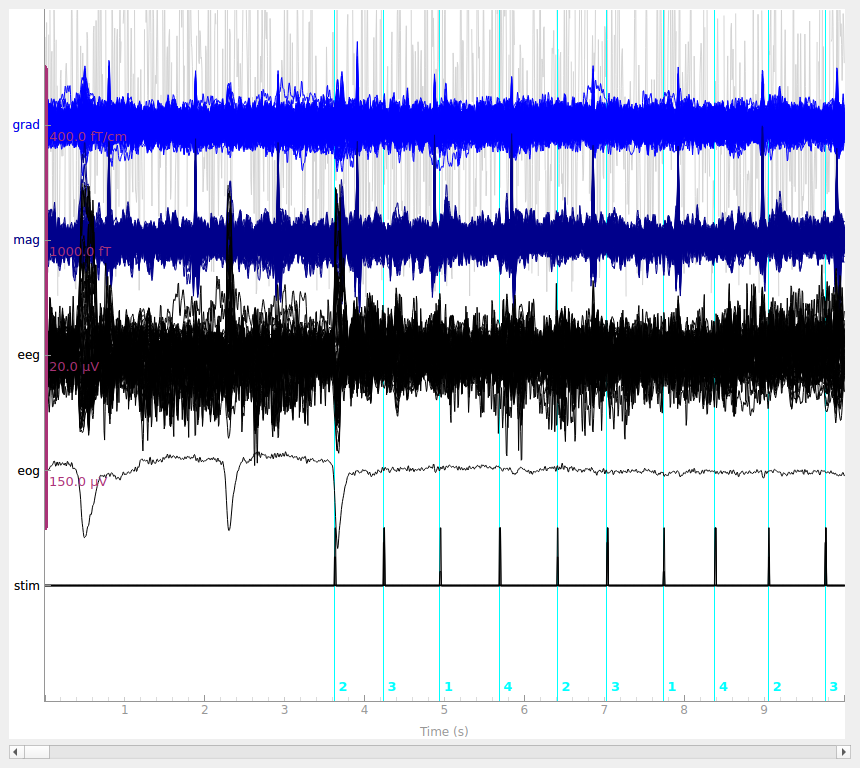The width and height of the screenshot is (860, 768).
Task: Click cyan event label 2 near 9.1 s
Action: click(777, 687)
